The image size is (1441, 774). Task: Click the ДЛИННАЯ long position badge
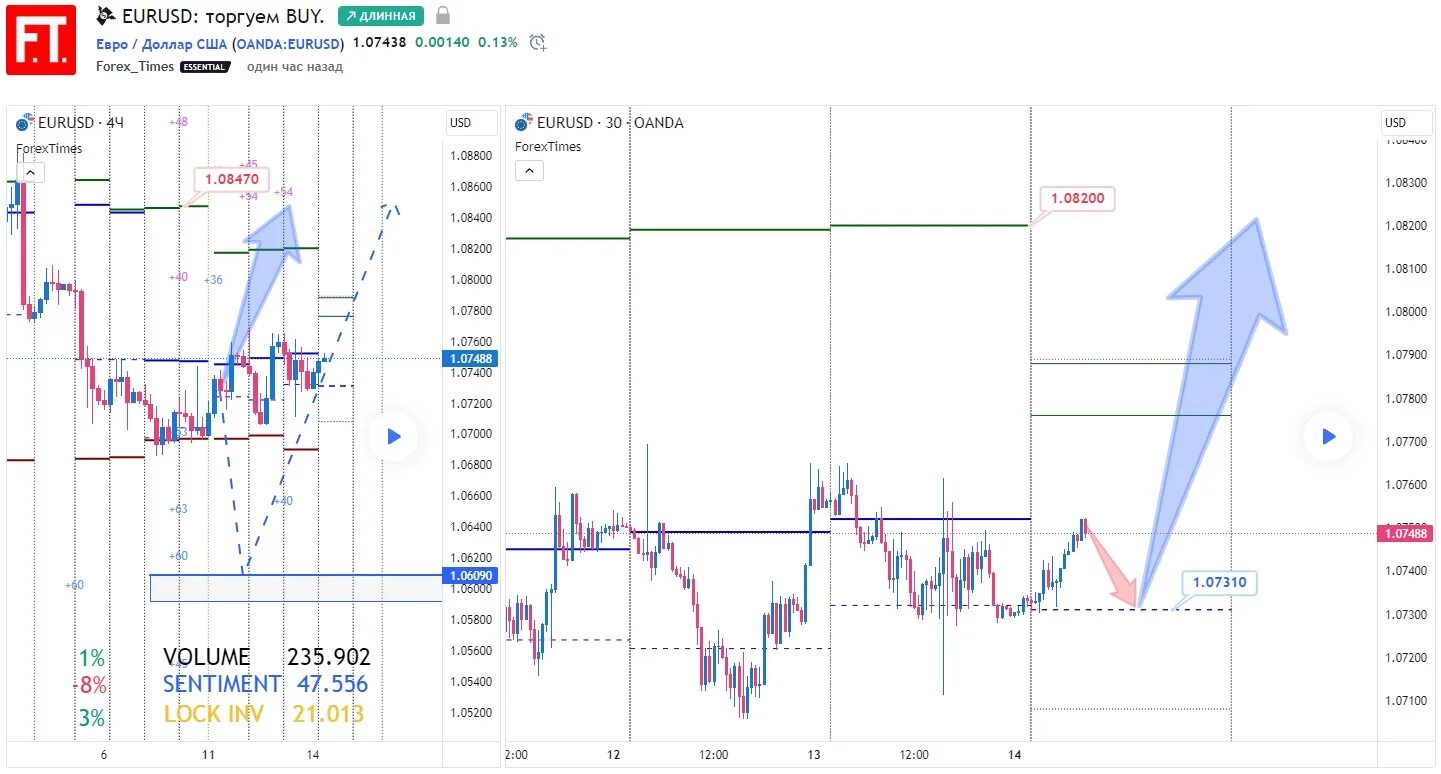pos(381,16)
